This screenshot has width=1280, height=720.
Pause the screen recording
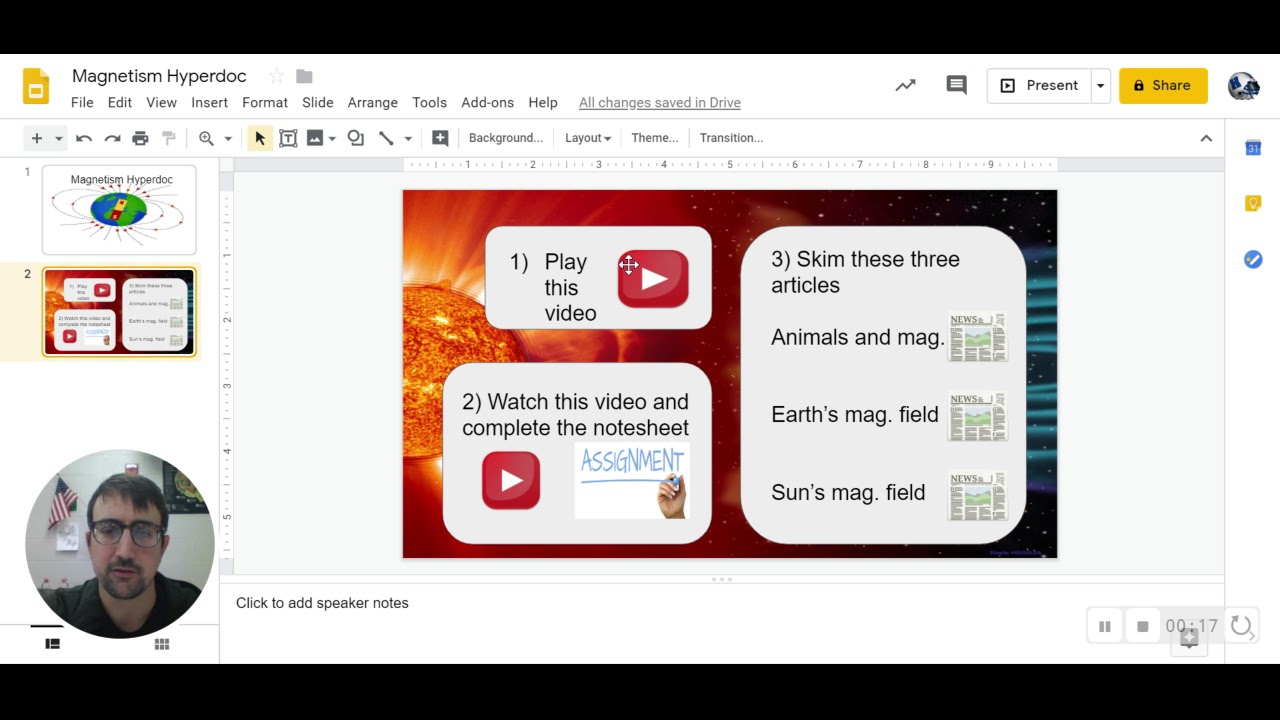1105,627
